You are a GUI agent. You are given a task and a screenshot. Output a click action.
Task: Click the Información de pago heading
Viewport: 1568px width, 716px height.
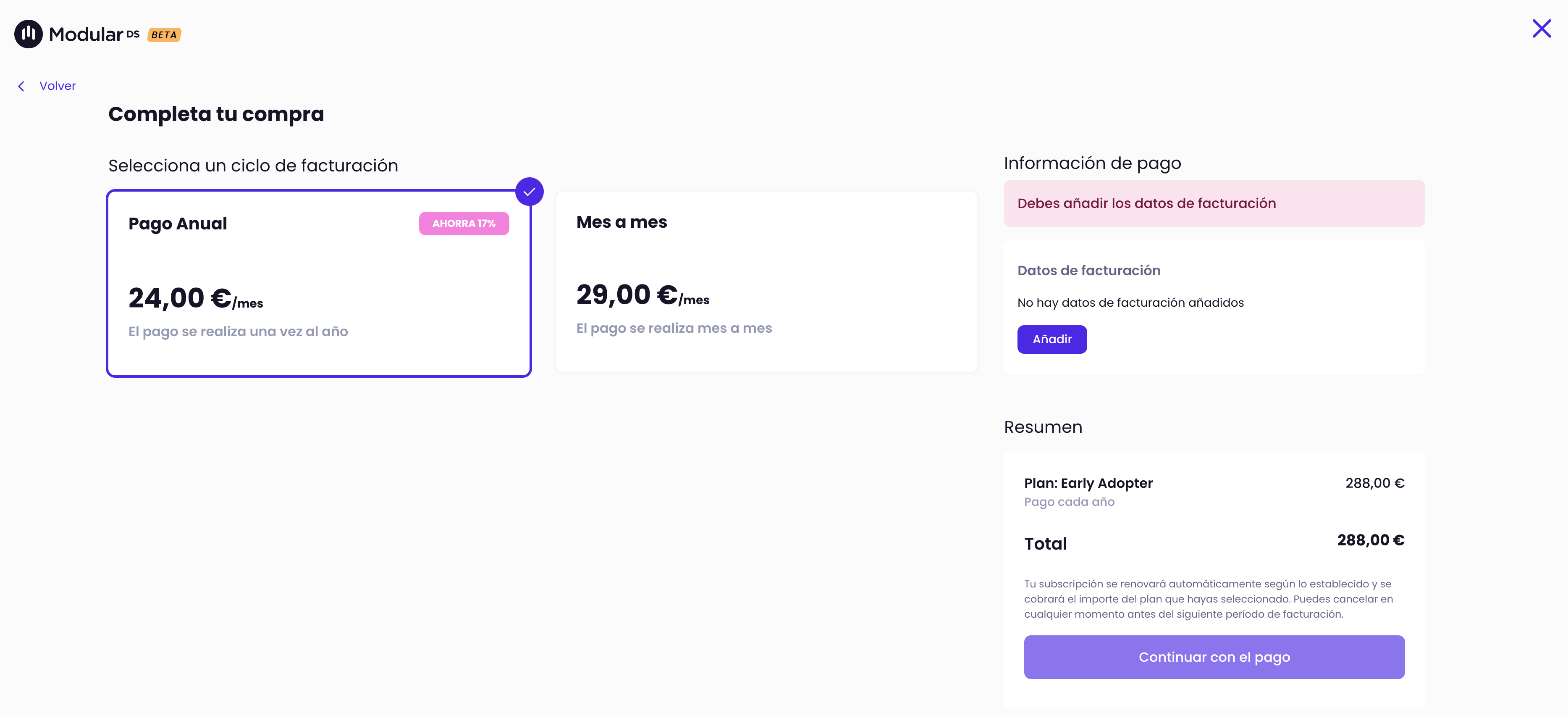click(1092, 163)
